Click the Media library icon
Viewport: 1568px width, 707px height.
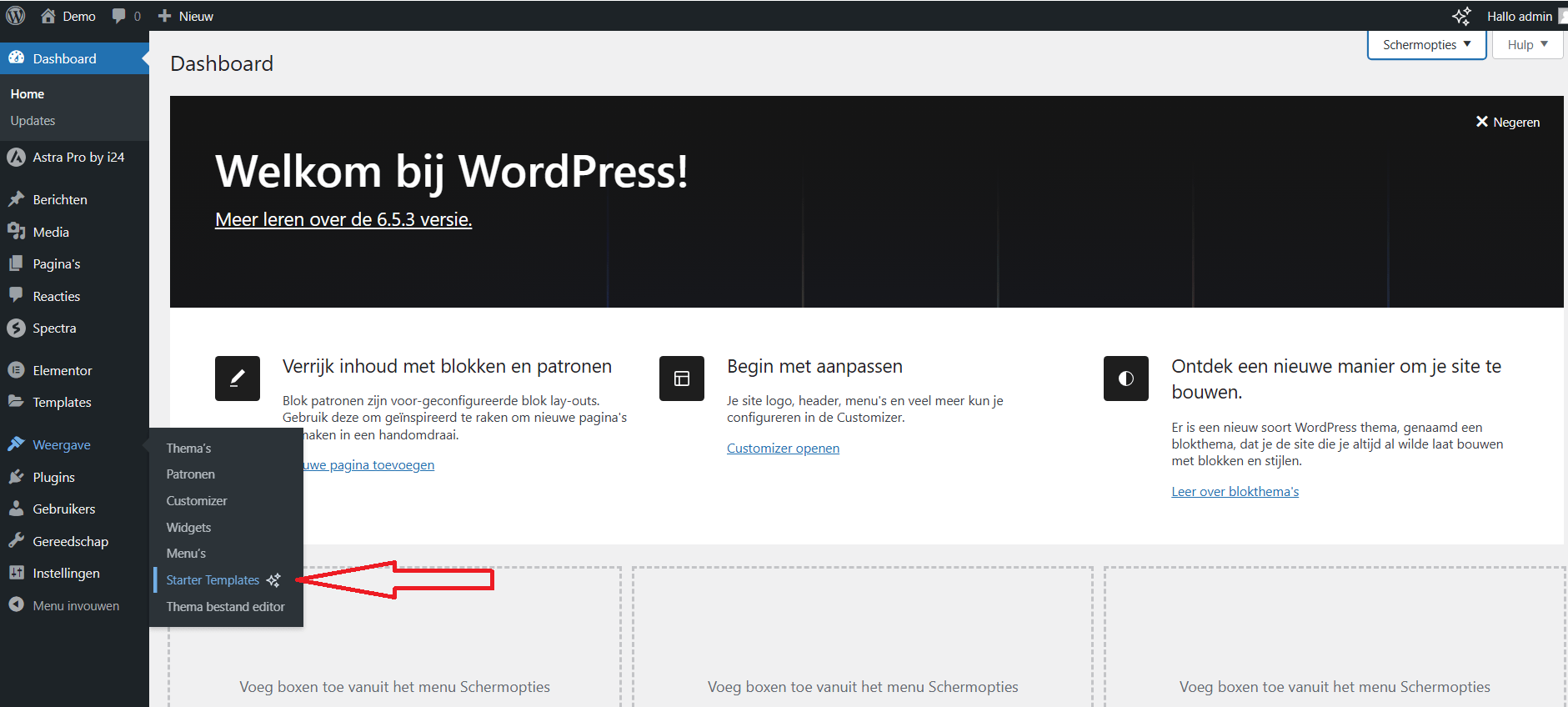point(16,231)
